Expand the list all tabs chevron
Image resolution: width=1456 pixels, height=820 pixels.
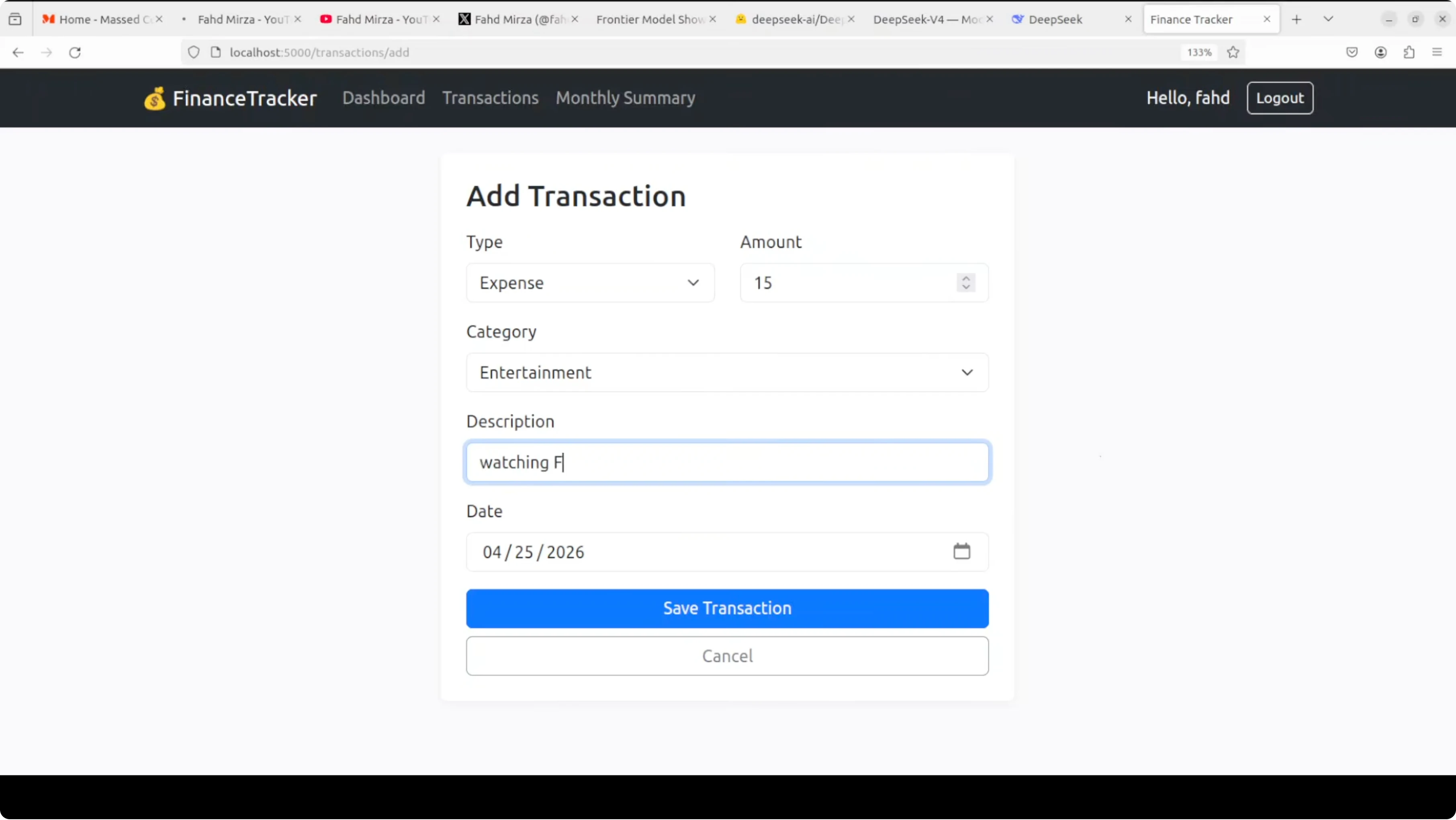click(1328, 19)
